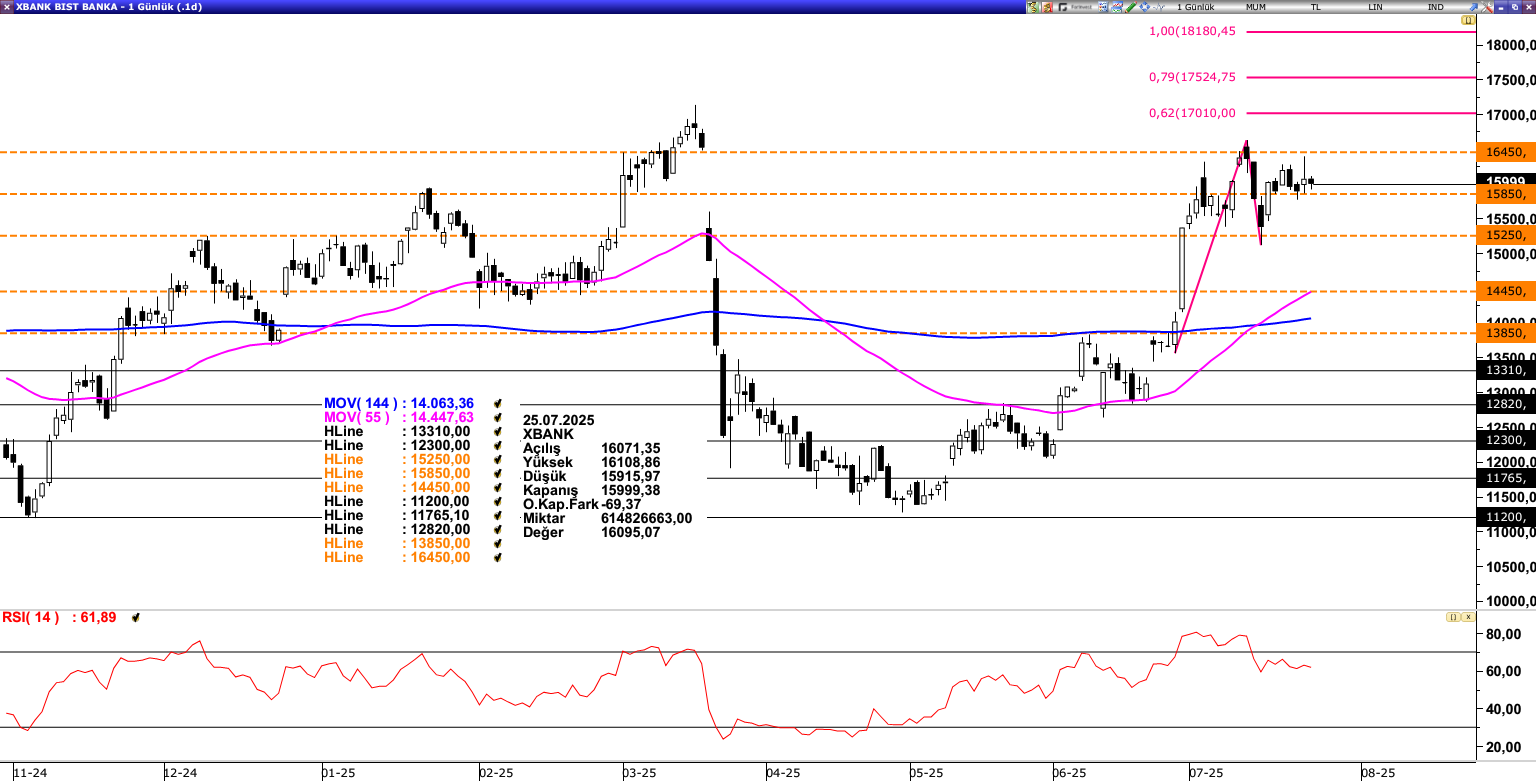Click the Forinvest logo in the title bar

click(1075, 7)
